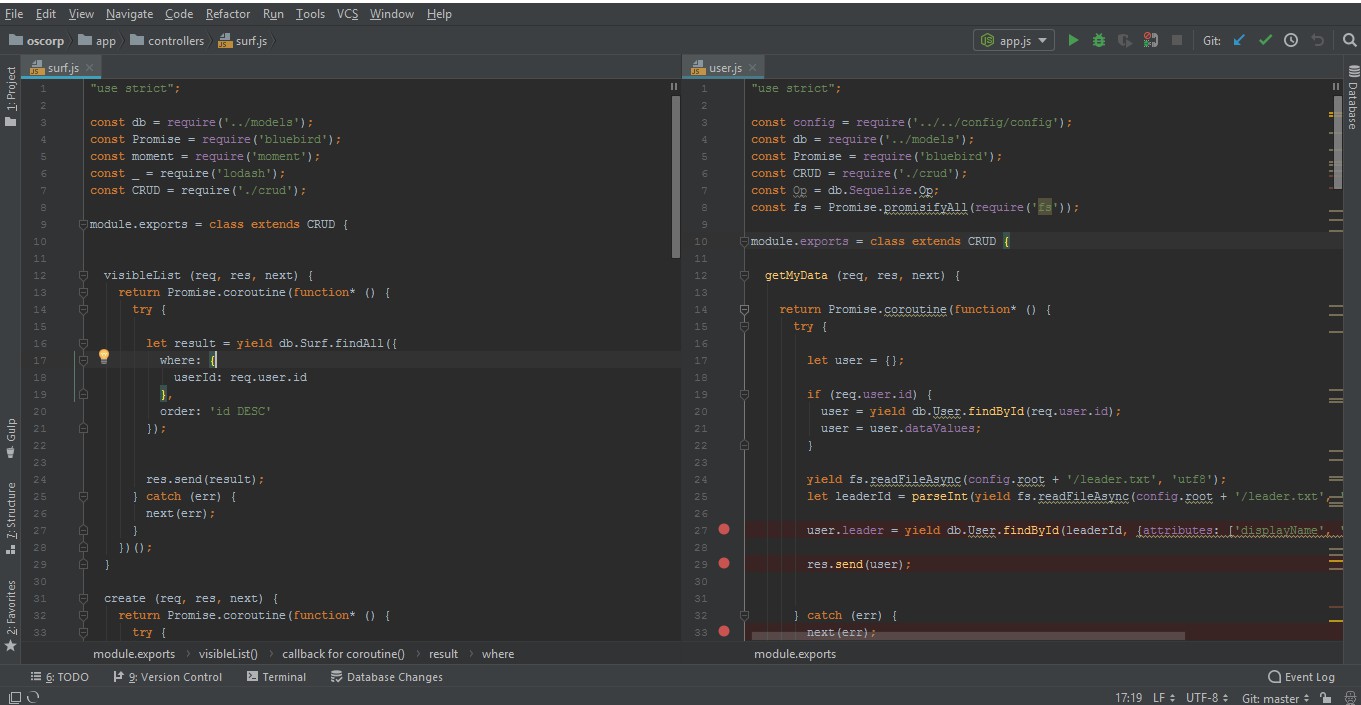This screenshot has height=705, width=1361.
Task: Switch to the user.js editor tab
Action: click(724, 68)
